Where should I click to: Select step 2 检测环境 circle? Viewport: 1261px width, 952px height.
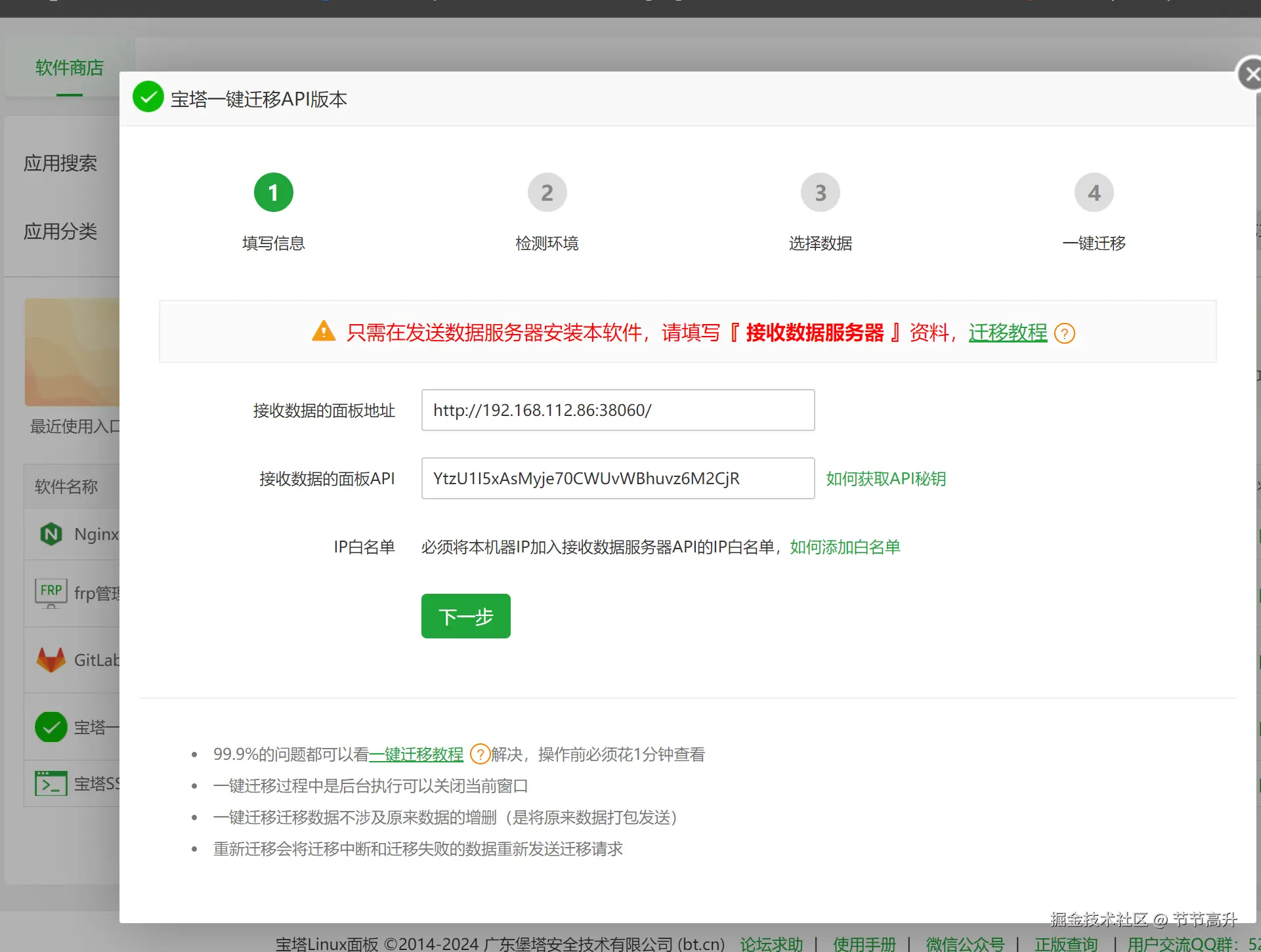pyautogui.click(x=547, y=193)
